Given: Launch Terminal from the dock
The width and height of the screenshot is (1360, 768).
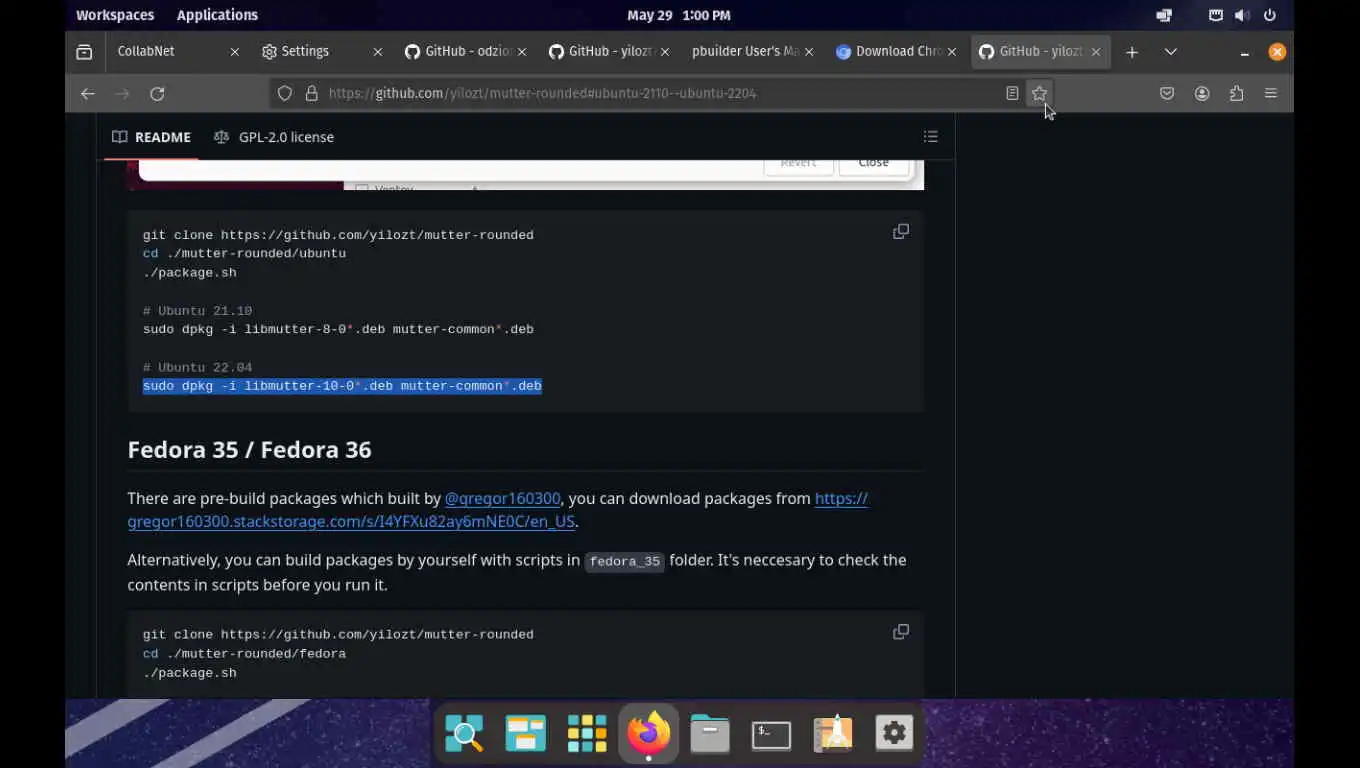Looking at the screenshot, I should (771, 734).
